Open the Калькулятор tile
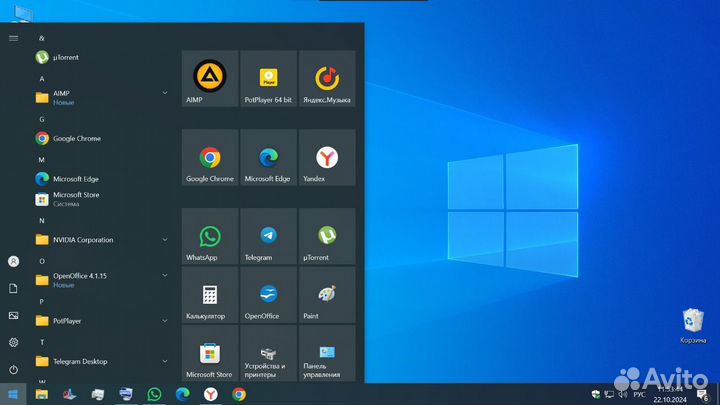 (x=210, y=295)
